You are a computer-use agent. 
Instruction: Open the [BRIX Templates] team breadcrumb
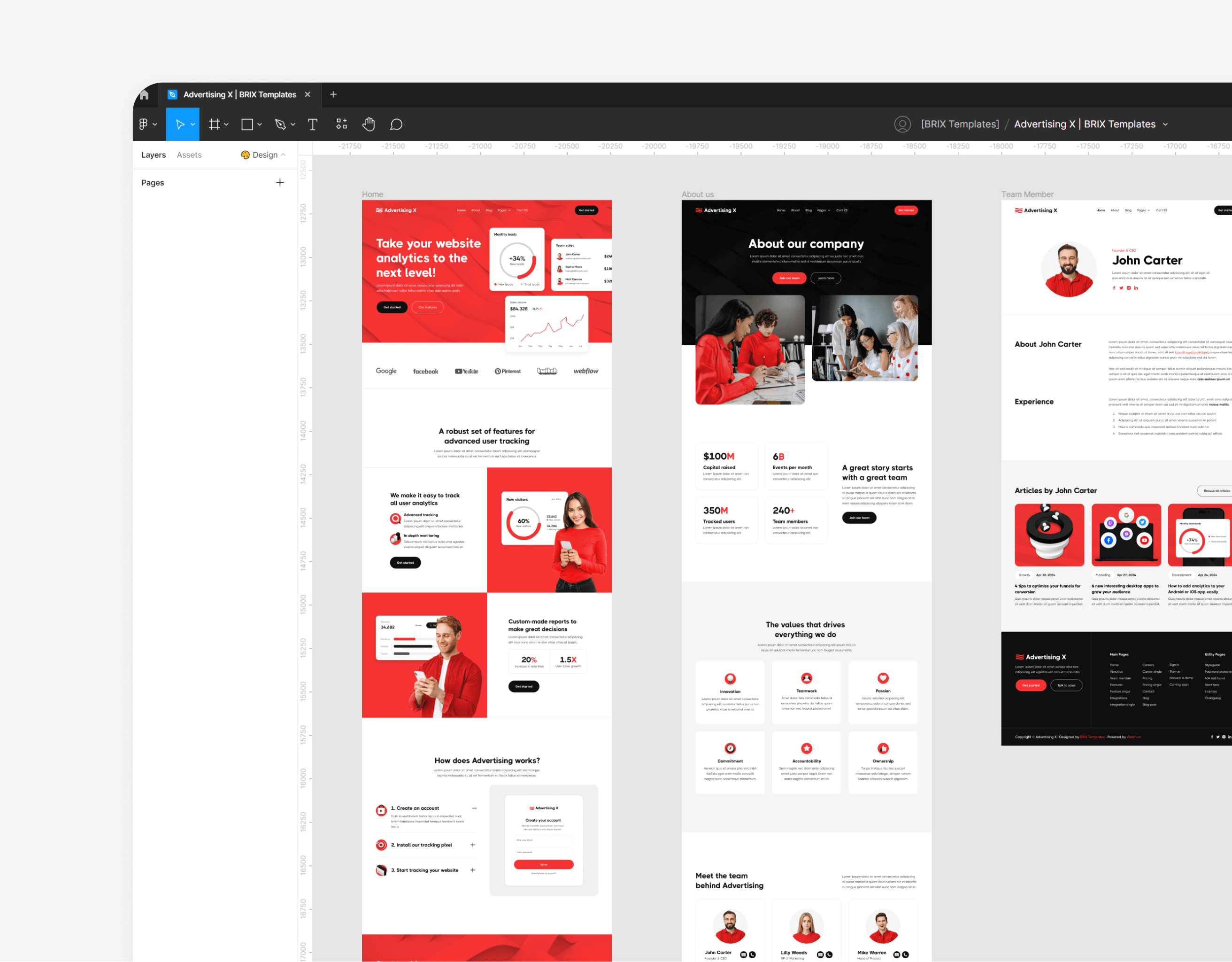pos(960,124)
